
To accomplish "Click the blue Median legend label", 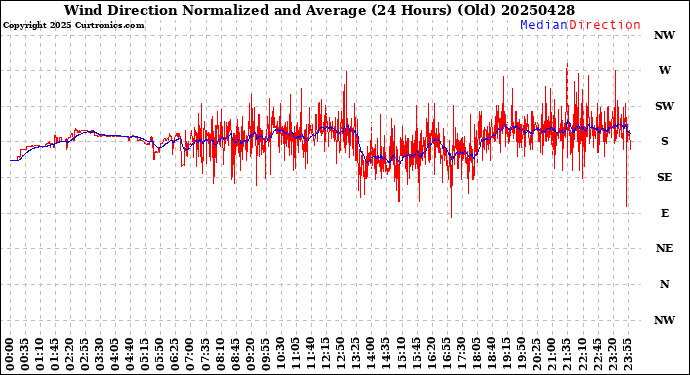I will pos(544,25).
